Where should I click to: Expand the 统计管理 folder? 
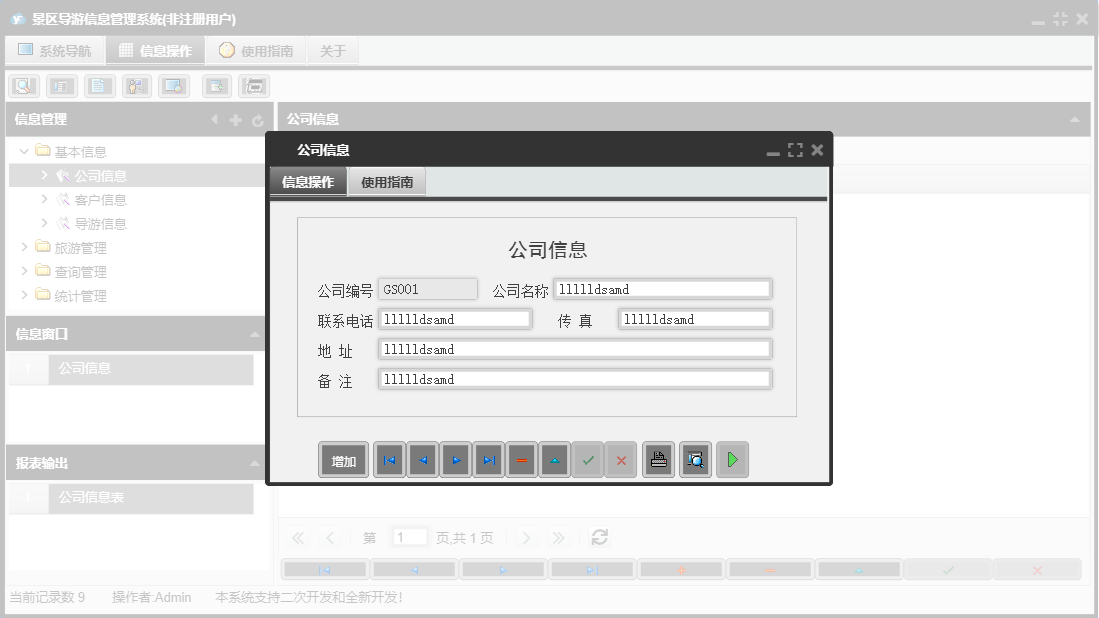(x=25, y=295)
